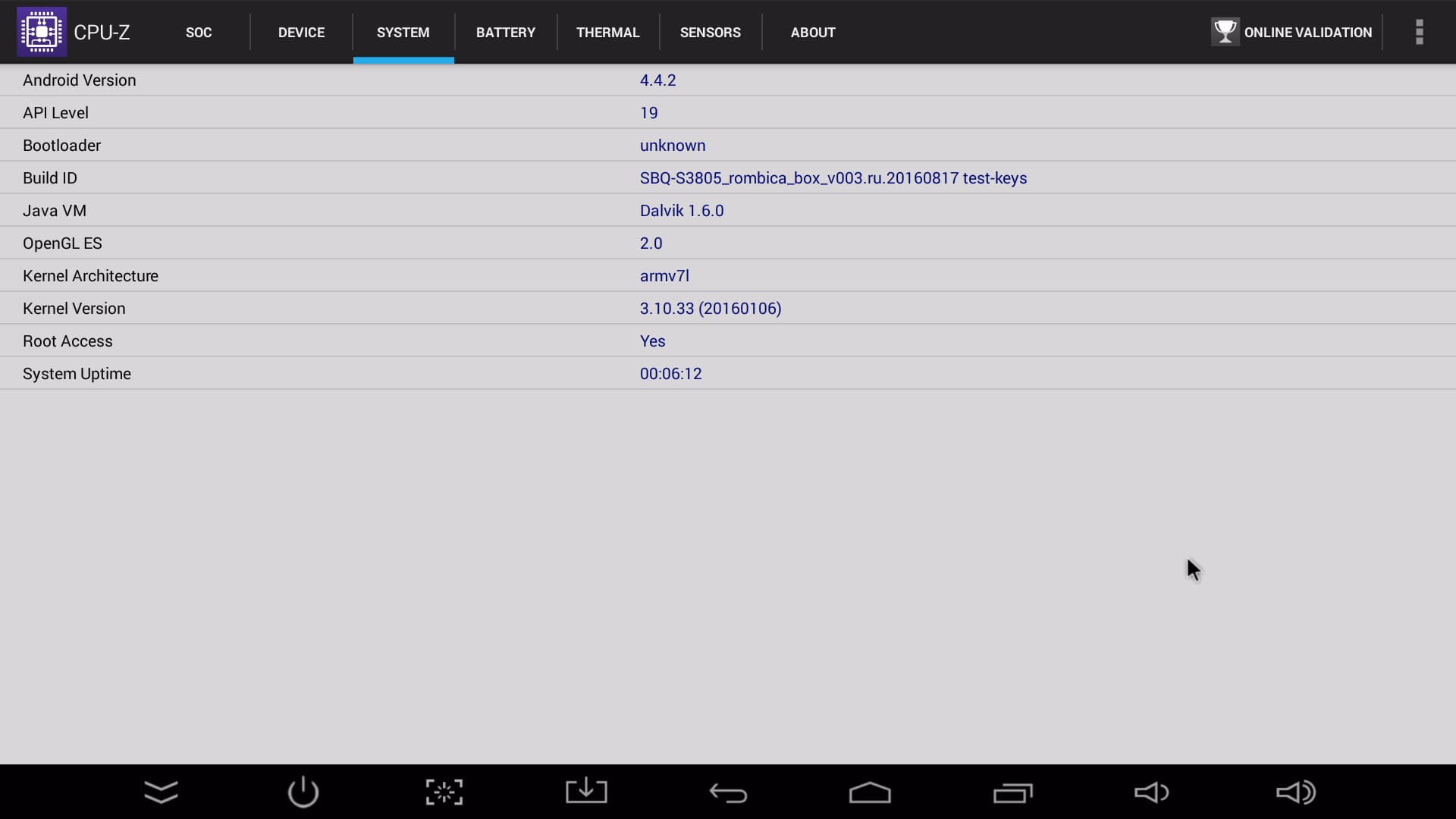The image size is (1456, 819).
Task: Lower volume with the volume down icon
Action: tap(1151, 792)
